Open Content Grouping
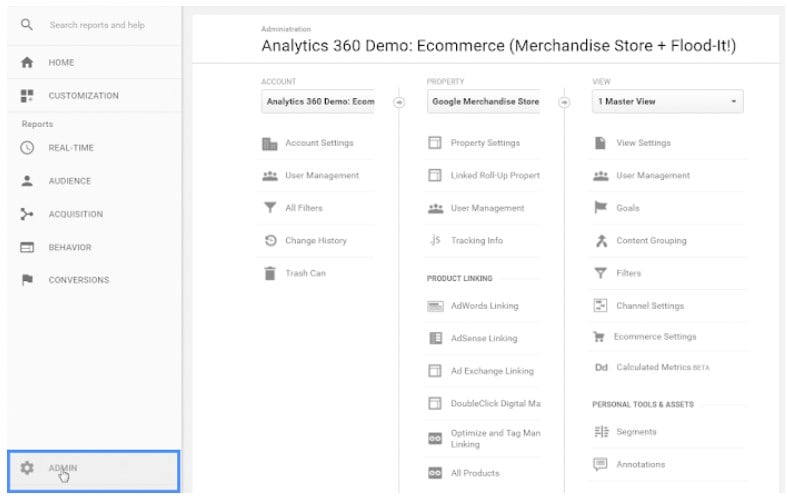Viewport: 788px width, 496px height. tap(651, 241)
